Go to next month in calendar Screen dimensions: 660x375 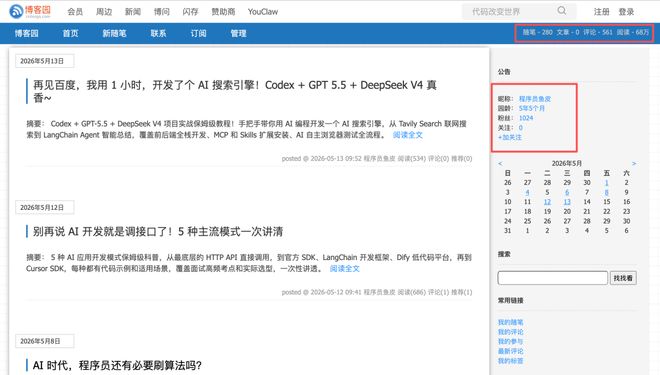[x=634, y=163]
